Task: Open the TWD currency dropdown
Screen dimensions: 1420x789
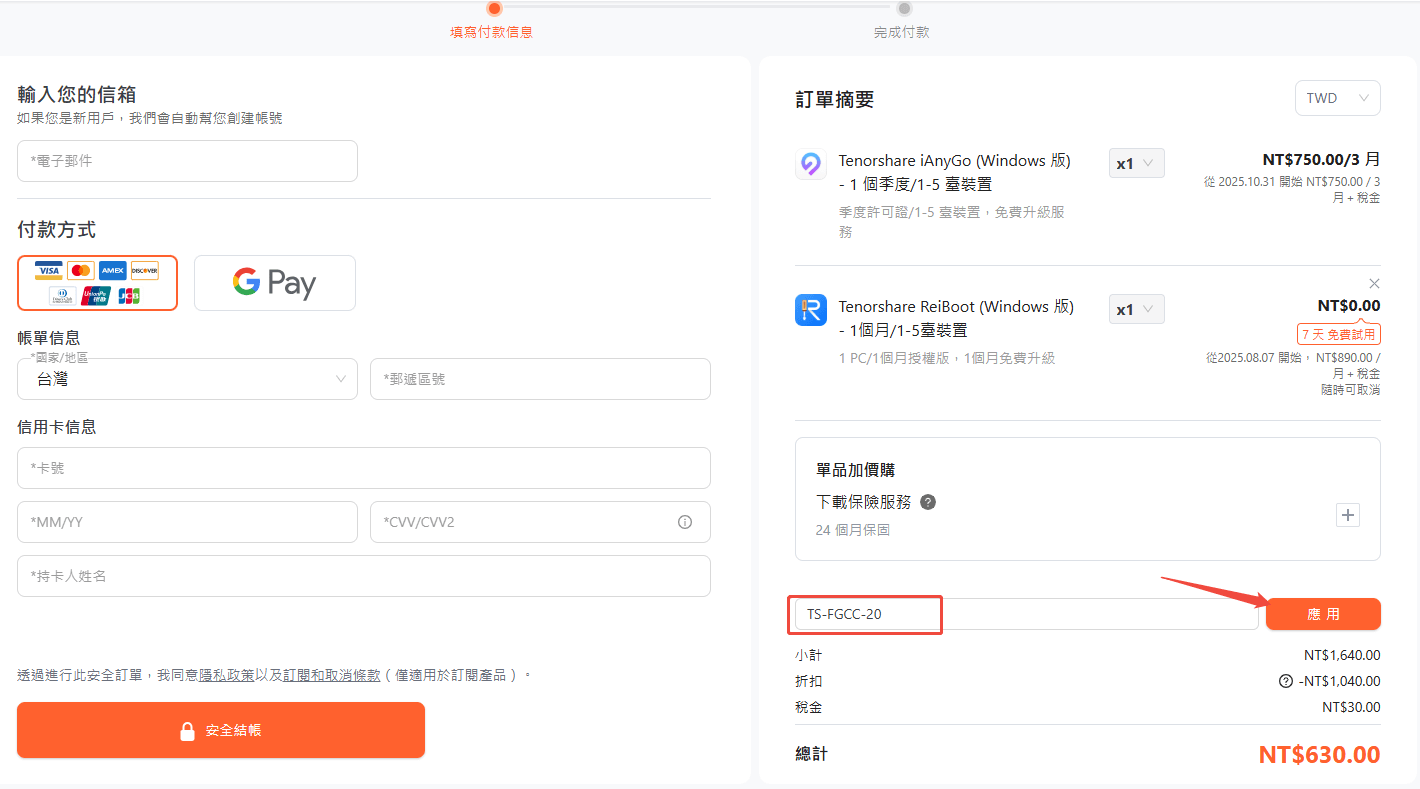Action: [x=1337, y=98]
